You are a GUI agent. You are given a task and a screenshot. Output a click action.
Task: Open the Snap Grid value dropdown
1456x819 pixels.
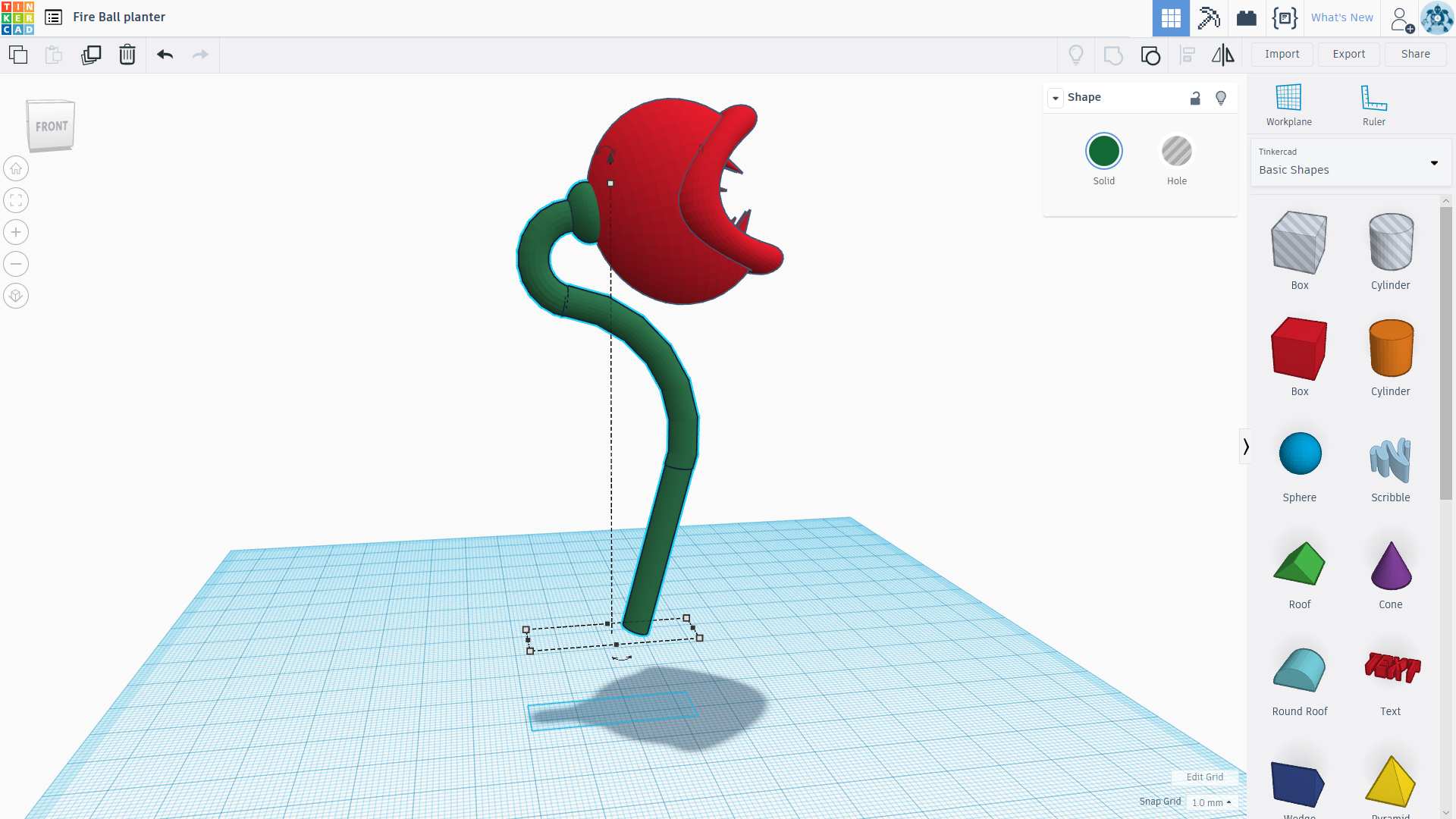click(x=1212, y=802)
